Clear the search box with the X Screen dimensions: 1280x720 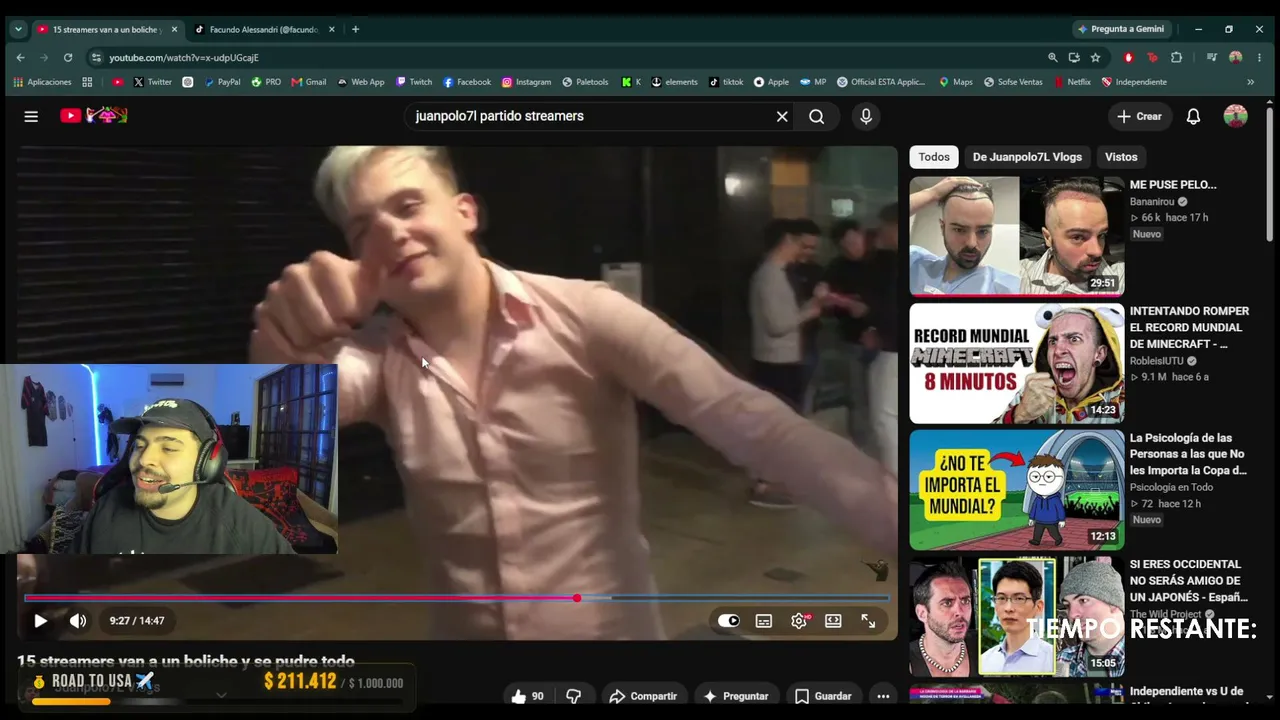click(782, 116)
